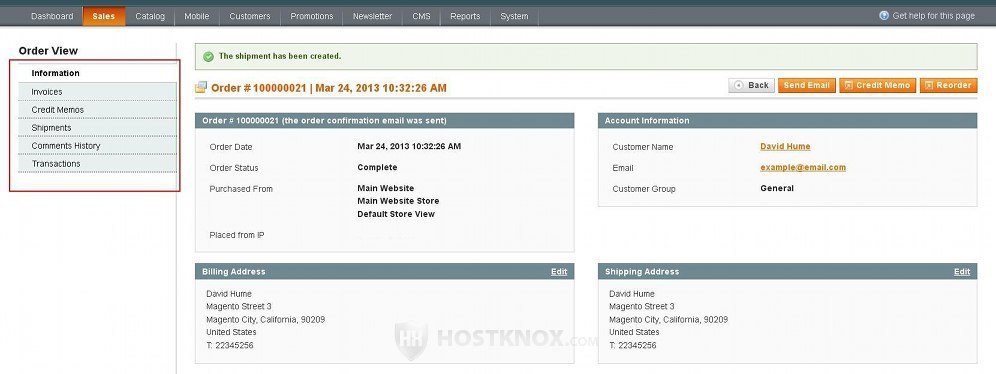Edit the Shipping Address
996x374 pixels.
(x=962, y=272)
